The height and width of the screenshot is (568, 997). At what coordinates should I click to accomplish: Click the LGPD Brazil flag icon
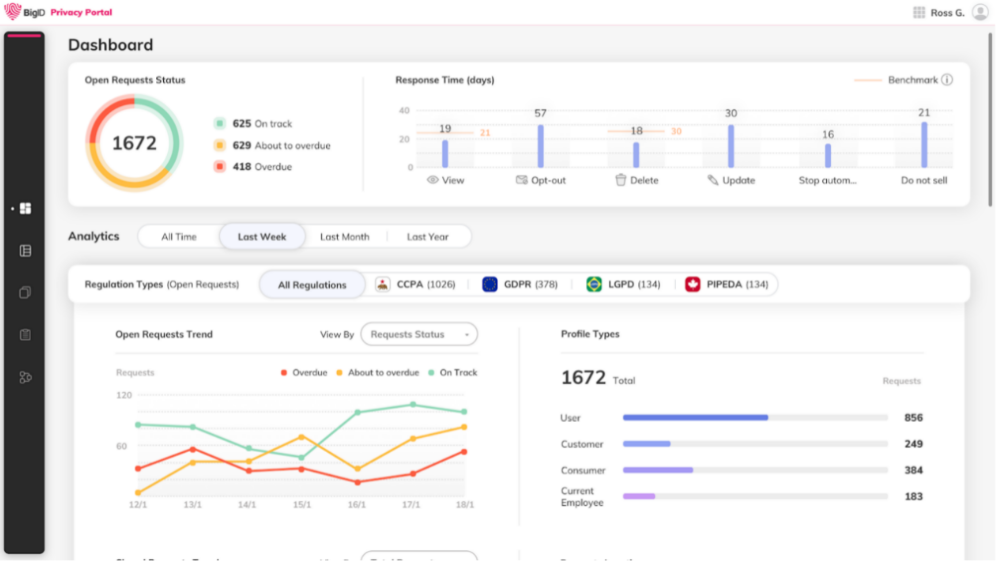coord(594,284)
